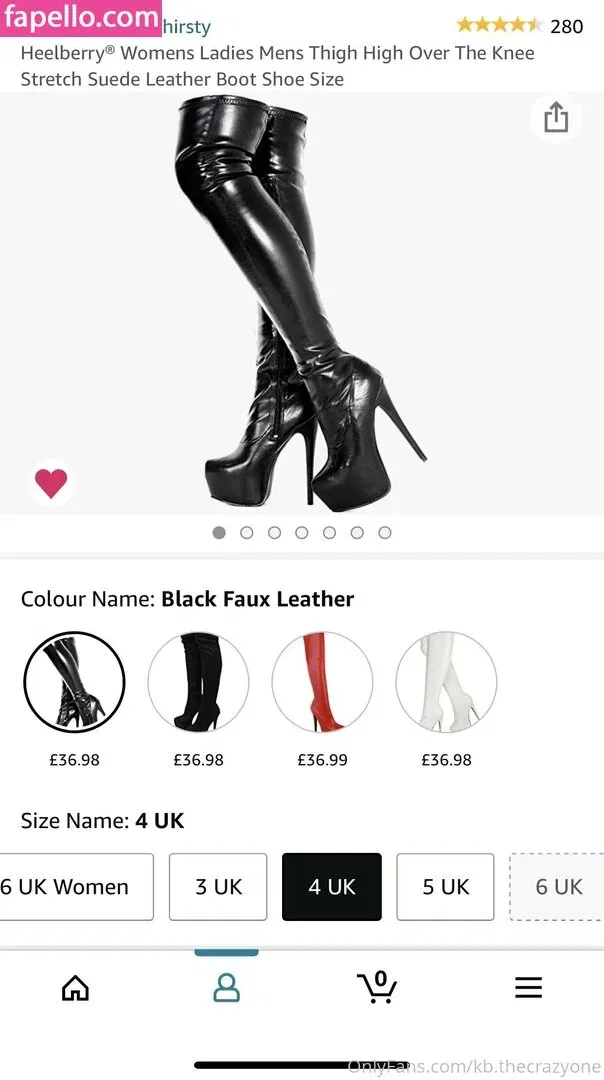Image resolution: width=604 pixels, height=1080 pixels.
Task: Jump to second image carousel dot
Action: pos(247,532)
